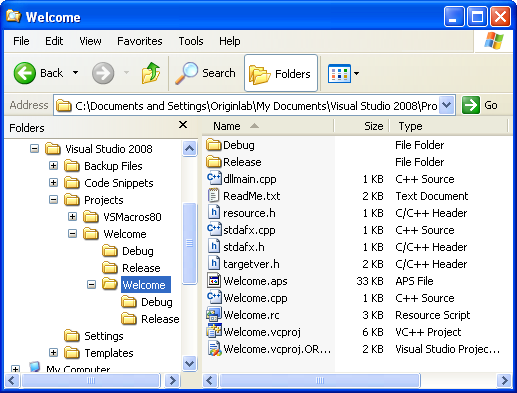The height and width of the screenshot is (393, 517).
Task: Click file list horizontal scroll right arrow
Action: (x=504, y=380)
